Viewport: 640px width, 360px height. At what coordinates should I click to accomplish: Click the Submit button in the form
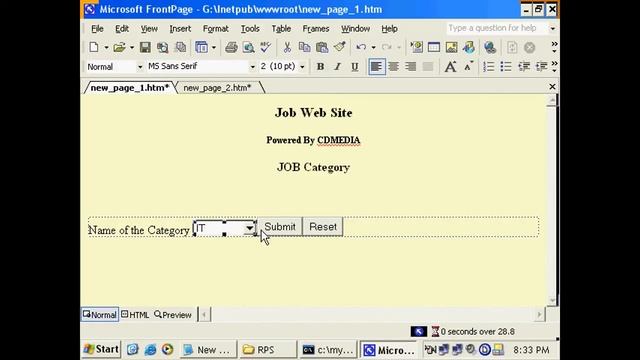pos(280,227)
